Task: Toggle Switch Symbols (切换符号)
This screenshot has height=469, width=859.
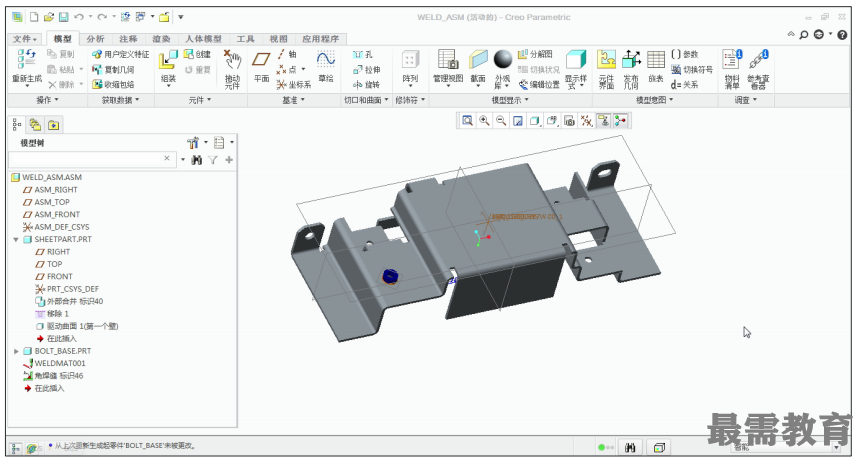Action: [x=692, y=70]
